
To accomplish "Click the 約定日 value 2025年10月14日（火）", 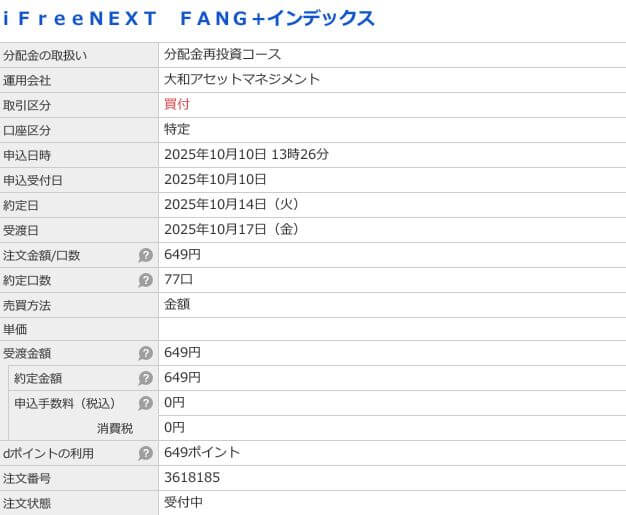I will point(232,204).
